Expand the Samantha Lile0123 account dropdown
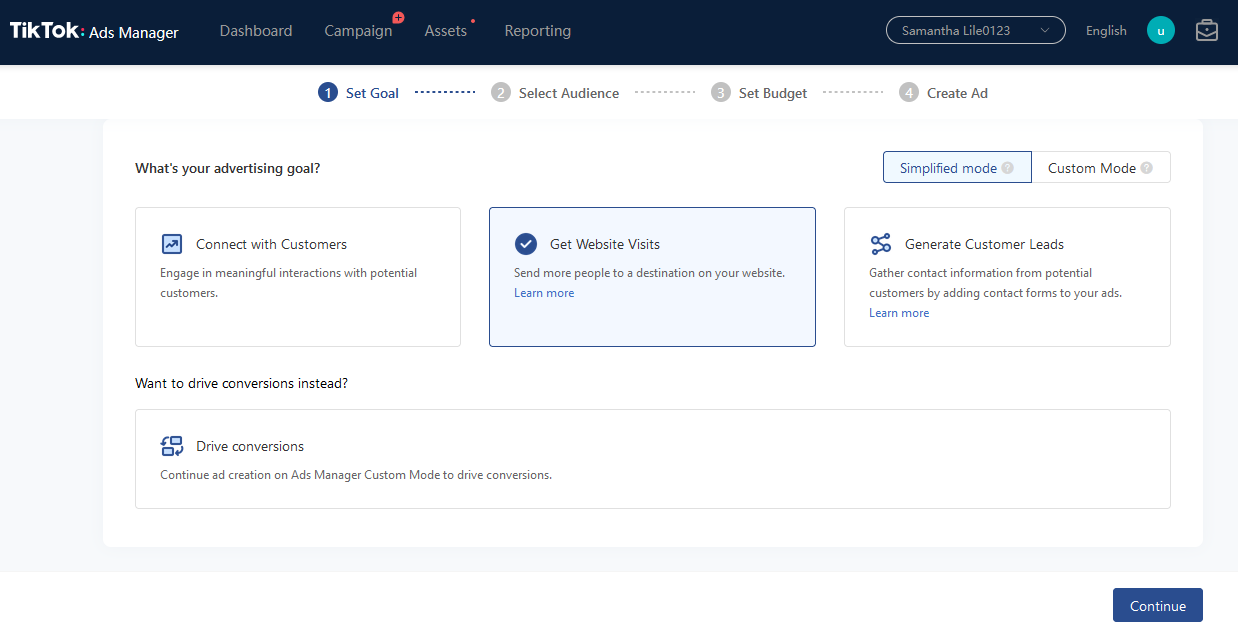The height and width of the screenshot is (628, 1238). pyautogui.click(x=975, y=30)
